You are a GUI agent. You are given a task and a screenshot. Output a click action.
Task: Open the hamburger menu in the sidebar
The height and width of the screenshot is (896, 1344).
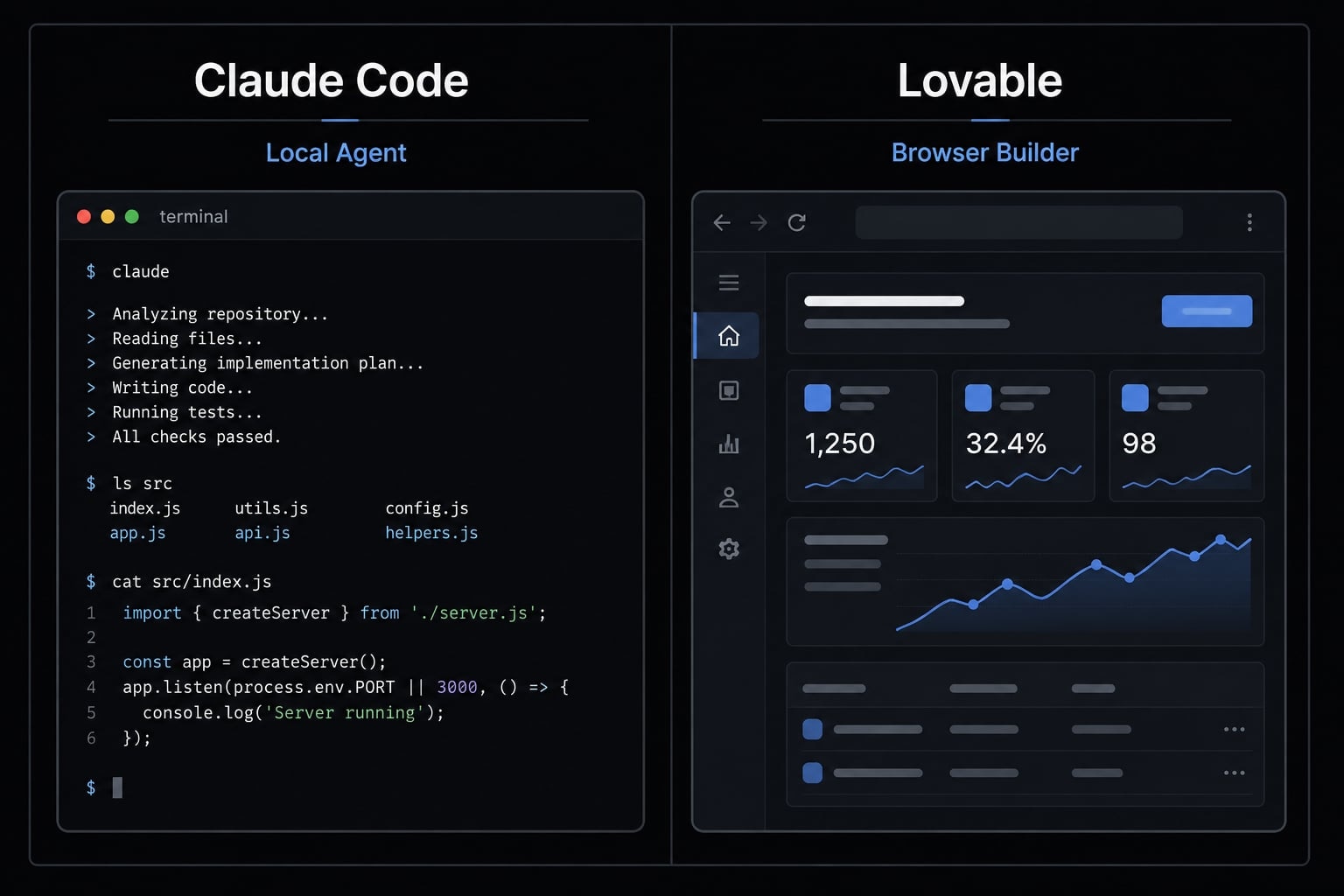[729, 283]
